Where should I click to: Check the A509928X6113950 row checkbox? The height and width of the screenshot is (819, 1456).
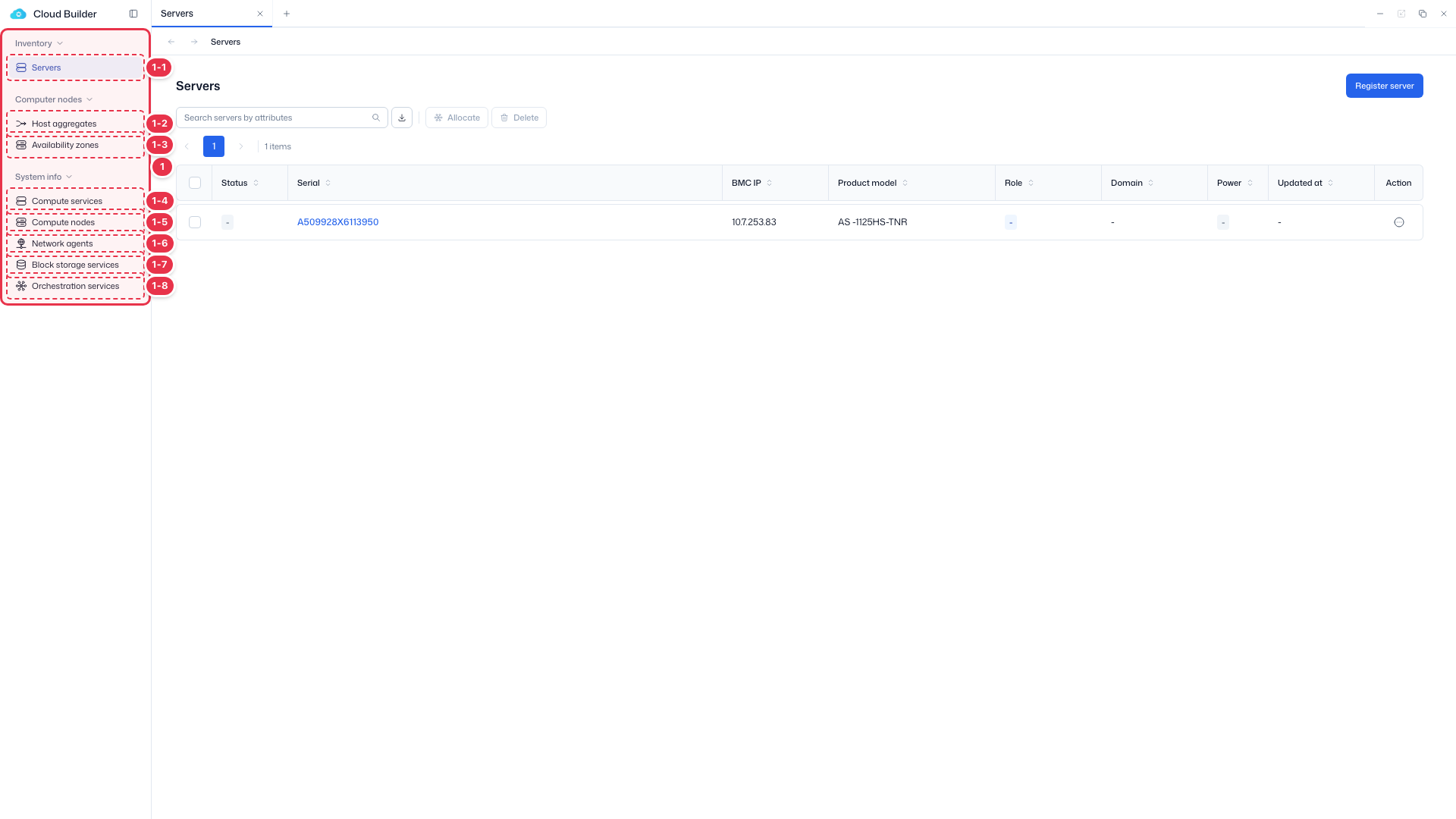tap(195, 222)
